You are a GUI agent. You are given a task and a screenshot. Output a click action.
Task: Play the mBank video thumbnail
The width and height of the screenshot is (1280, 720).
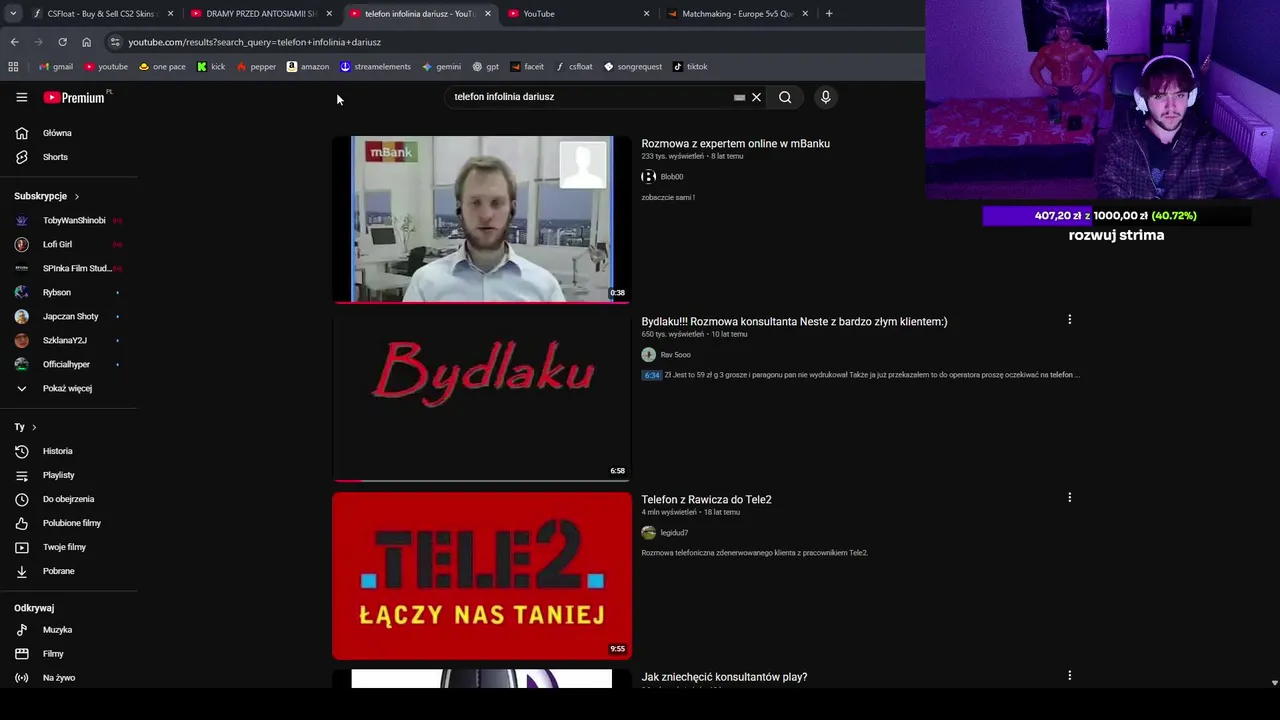(481, 219)
